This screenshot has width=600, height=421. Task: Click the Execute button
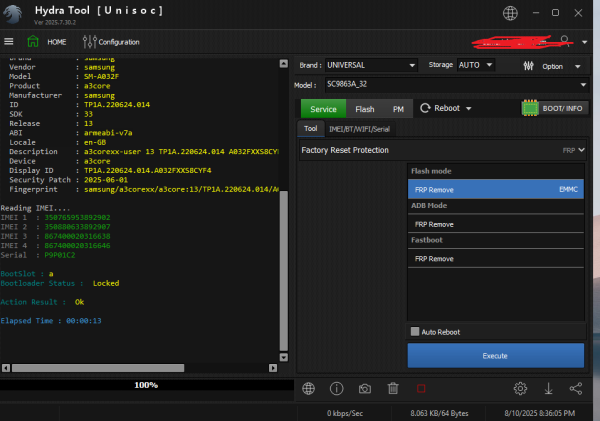(496, 356)
